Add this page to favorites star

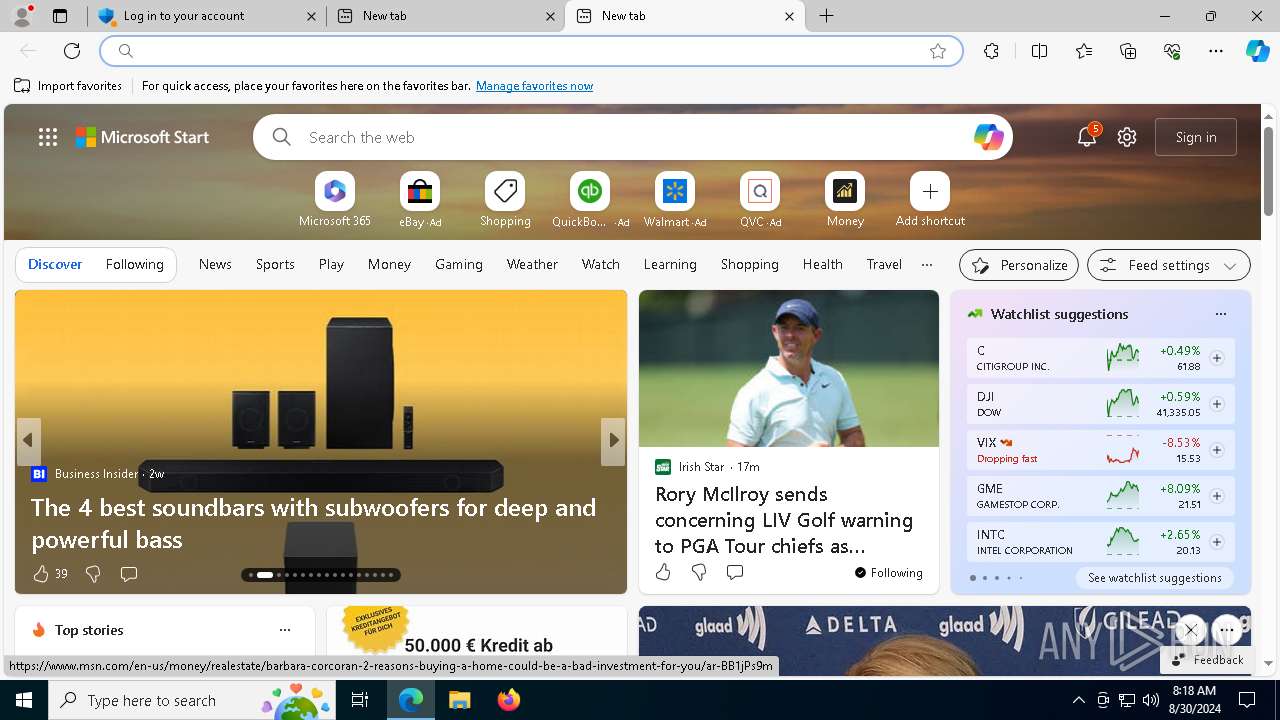coord(938,51)
